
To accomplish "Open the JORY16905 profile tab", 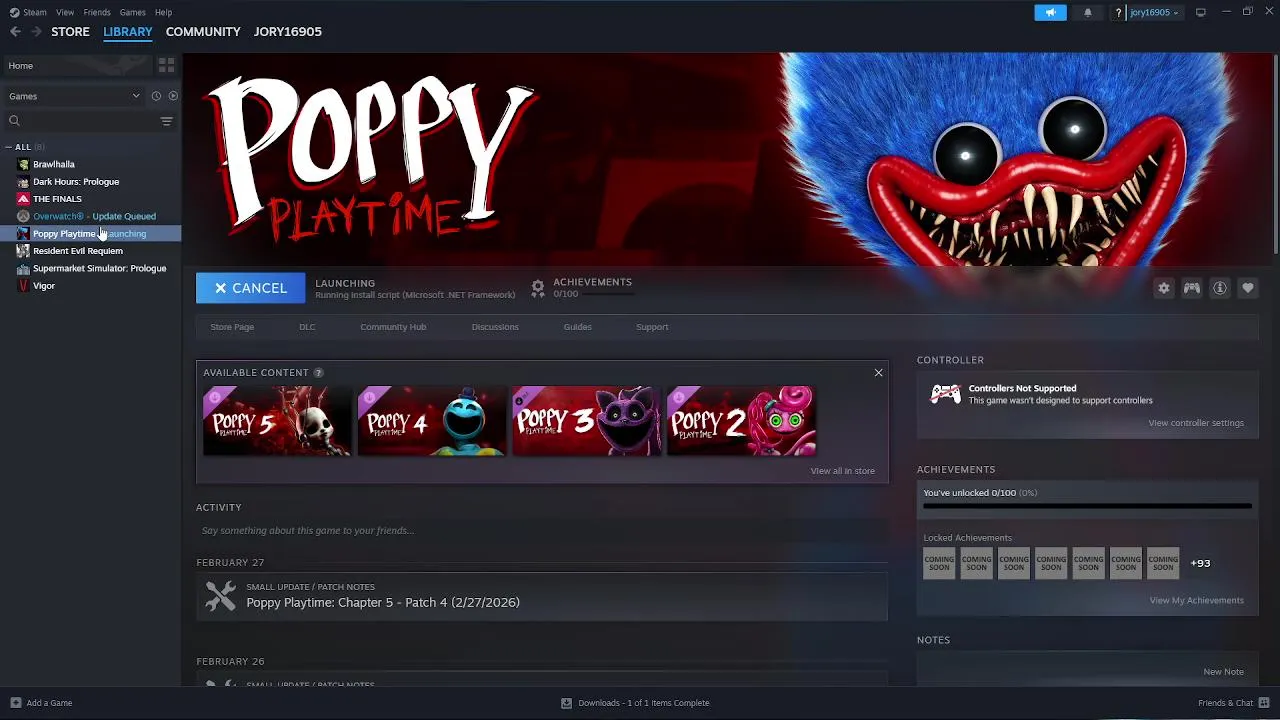I will pos(288,32).
